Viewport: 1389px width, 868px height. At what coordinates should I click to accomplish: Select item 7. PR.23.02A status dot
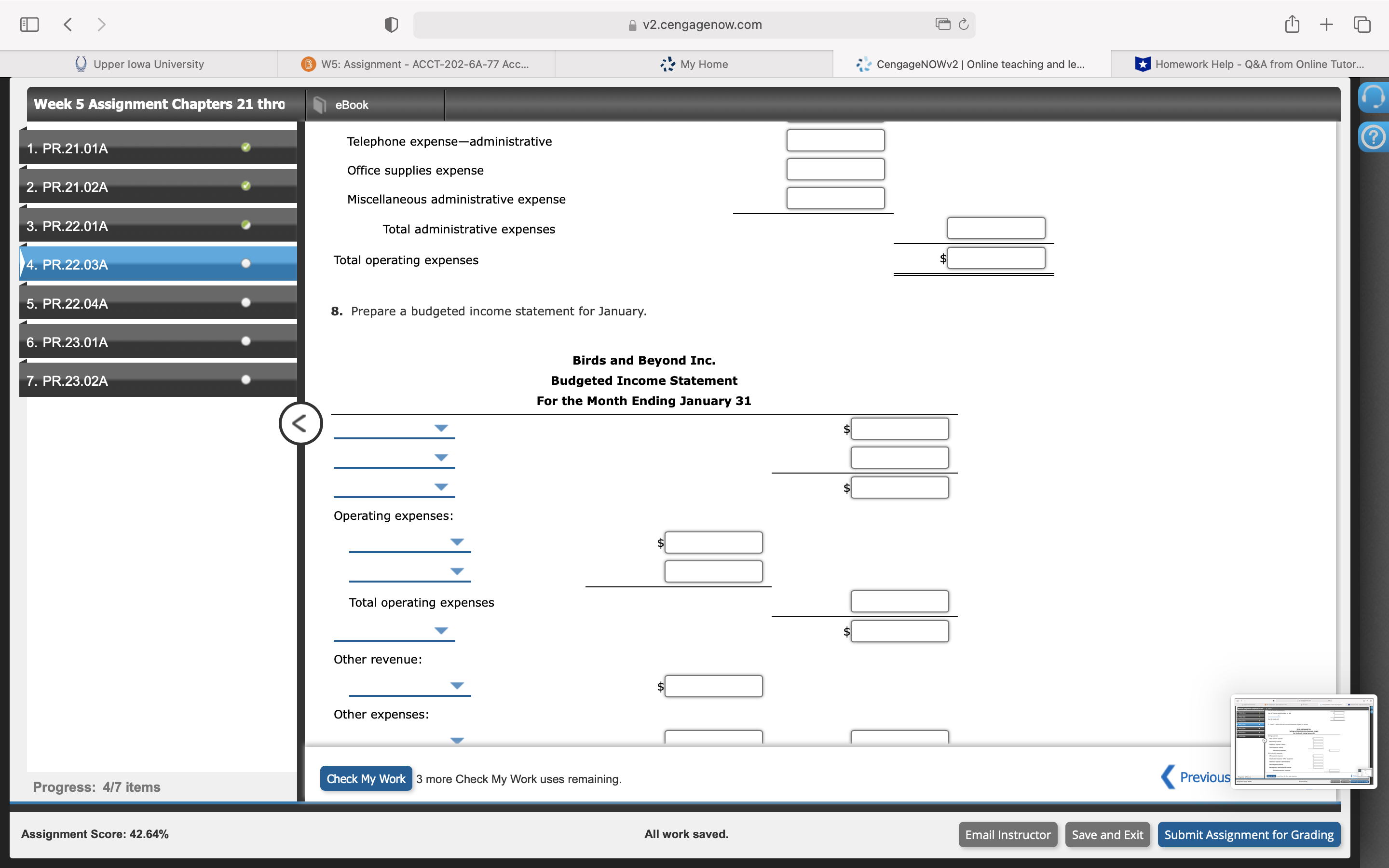[x=246, y=380]
